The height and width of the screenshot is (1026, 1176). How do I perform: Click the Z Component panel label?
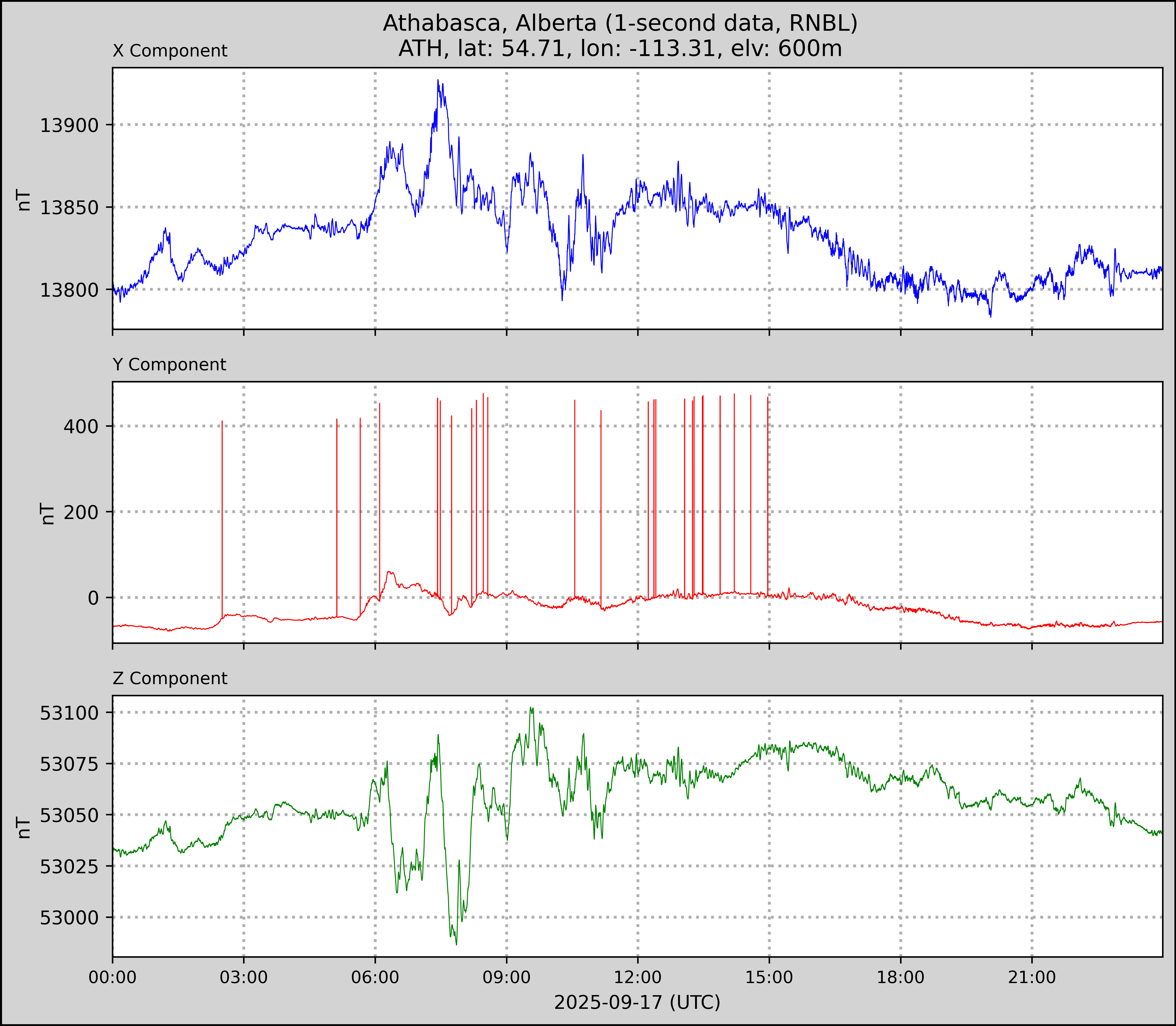point(170,679)
